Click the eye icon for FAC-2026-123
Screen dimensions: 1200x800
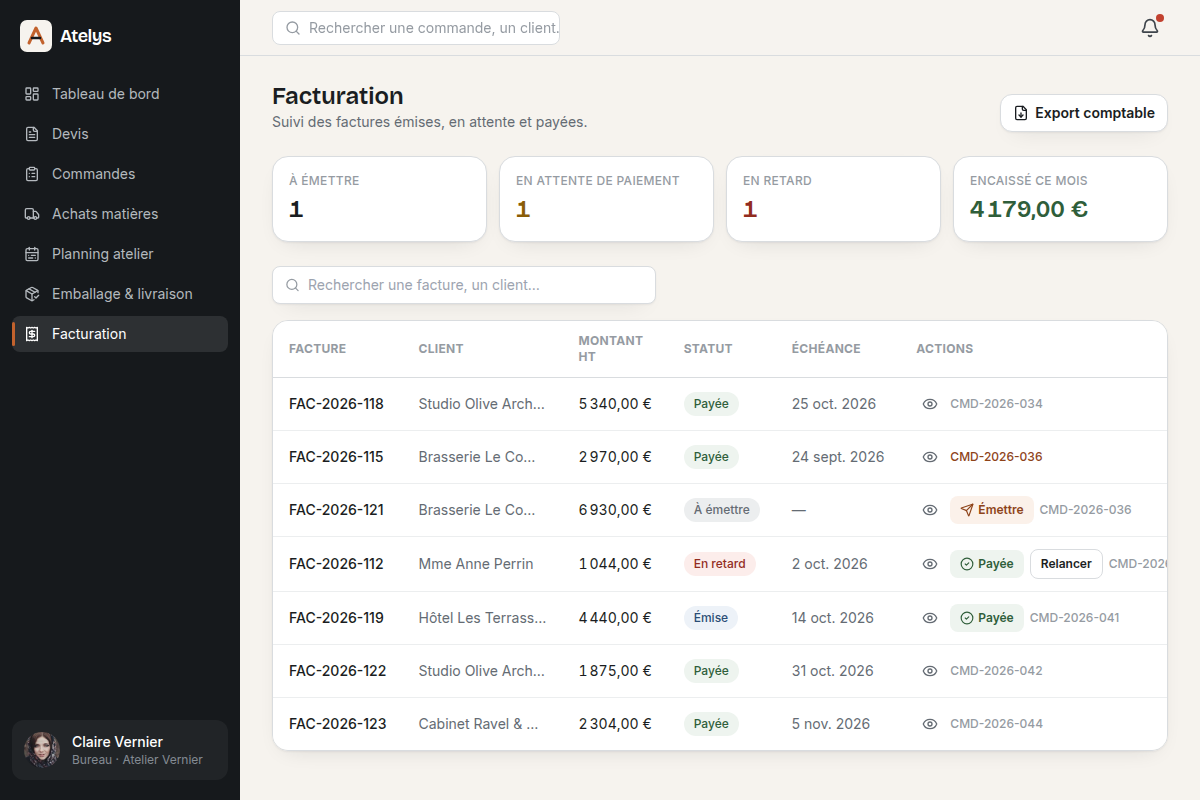point(930,724)
